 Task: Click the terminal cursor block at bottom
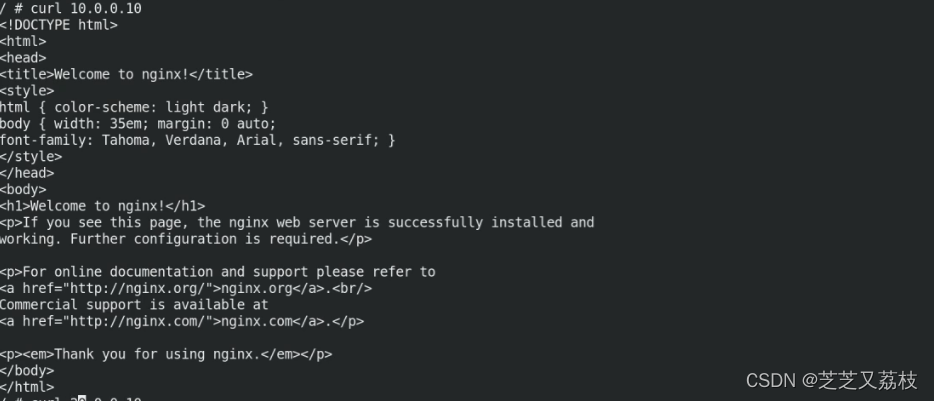point(82,398)
